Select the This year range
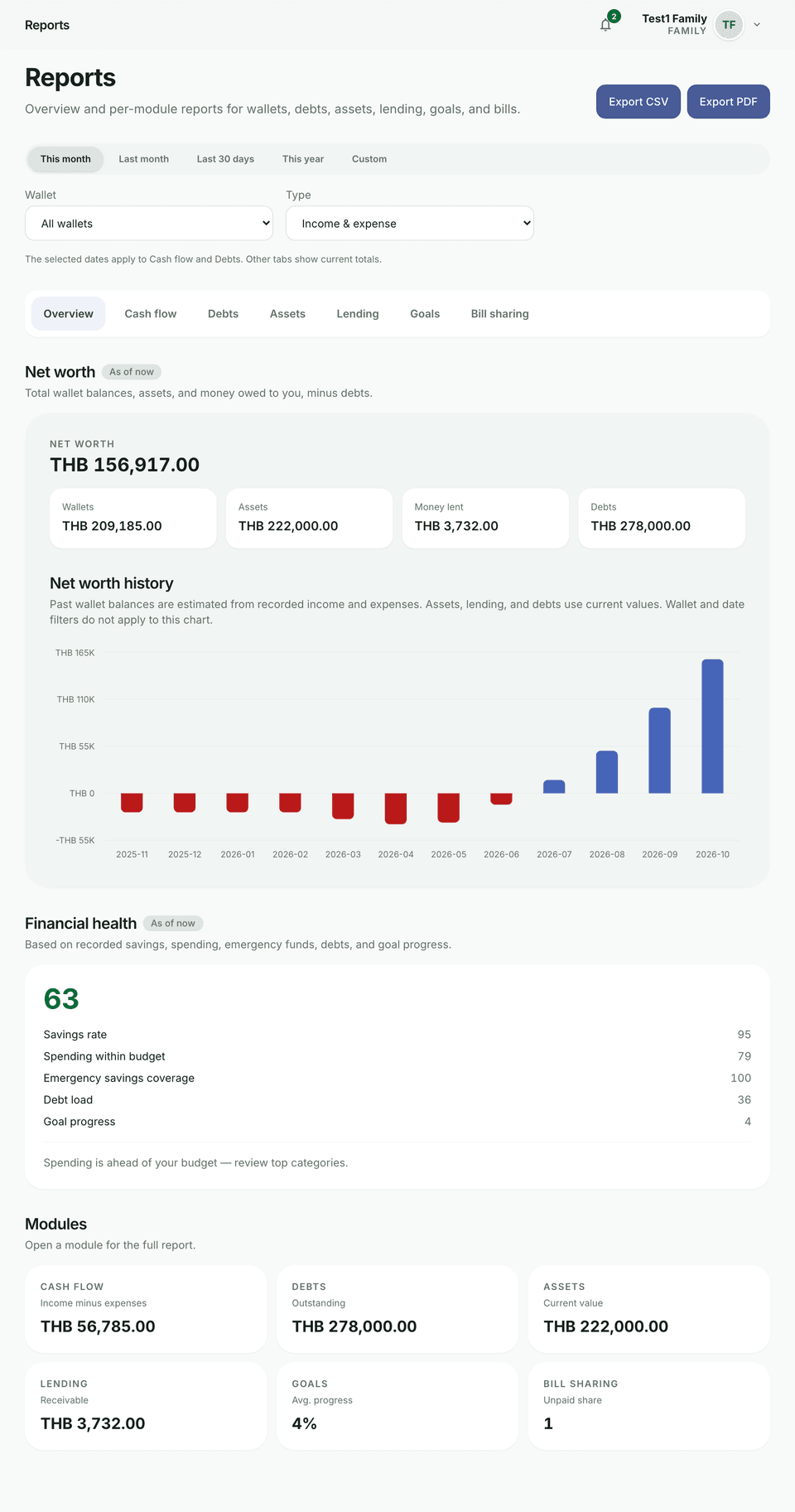The width and height of the screenshot is (795, 1512). [303, 159]
